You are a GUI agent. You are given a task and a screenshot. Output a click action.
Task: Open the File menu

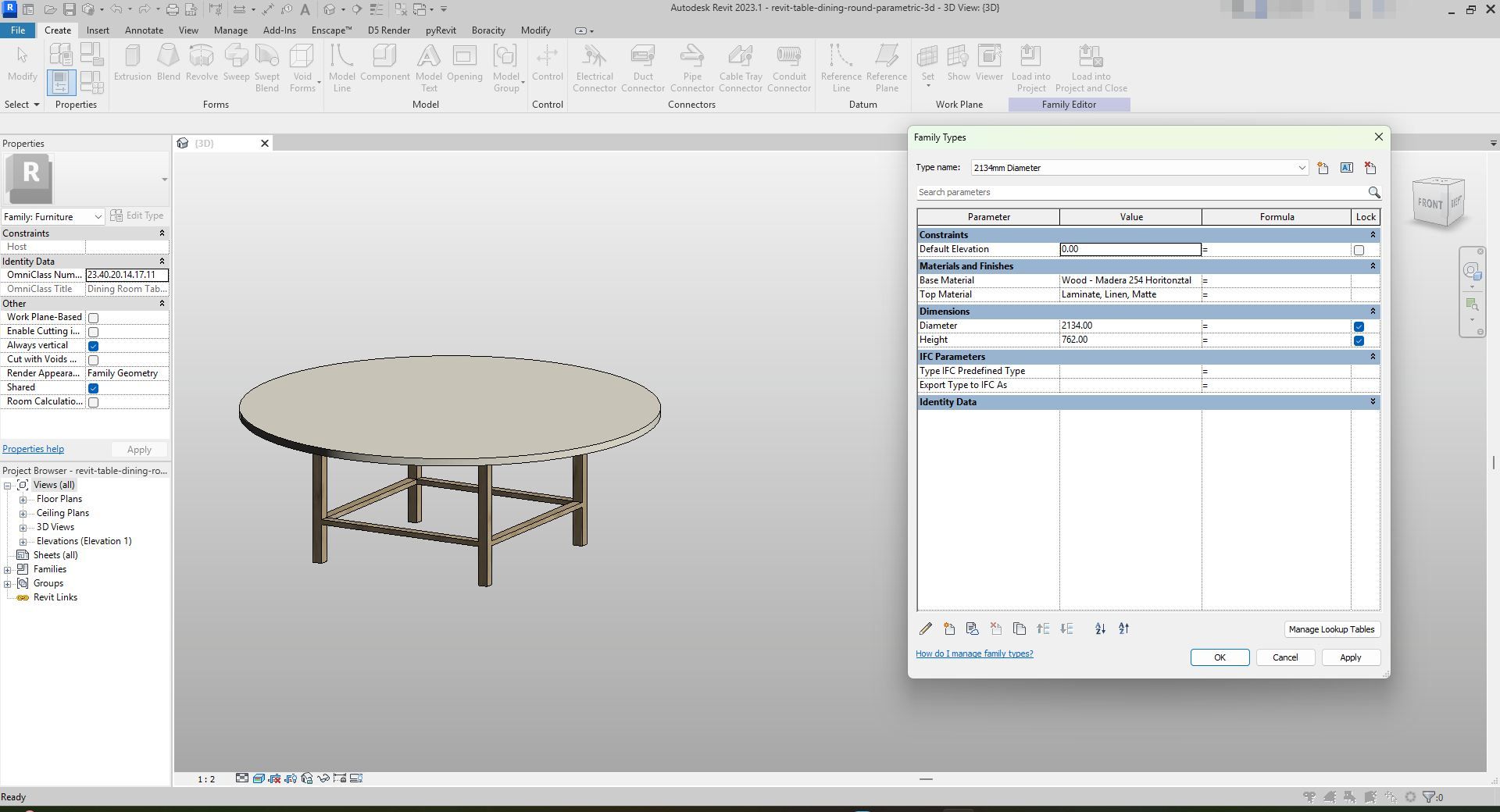pyautogui.click(x=18, y=30)
